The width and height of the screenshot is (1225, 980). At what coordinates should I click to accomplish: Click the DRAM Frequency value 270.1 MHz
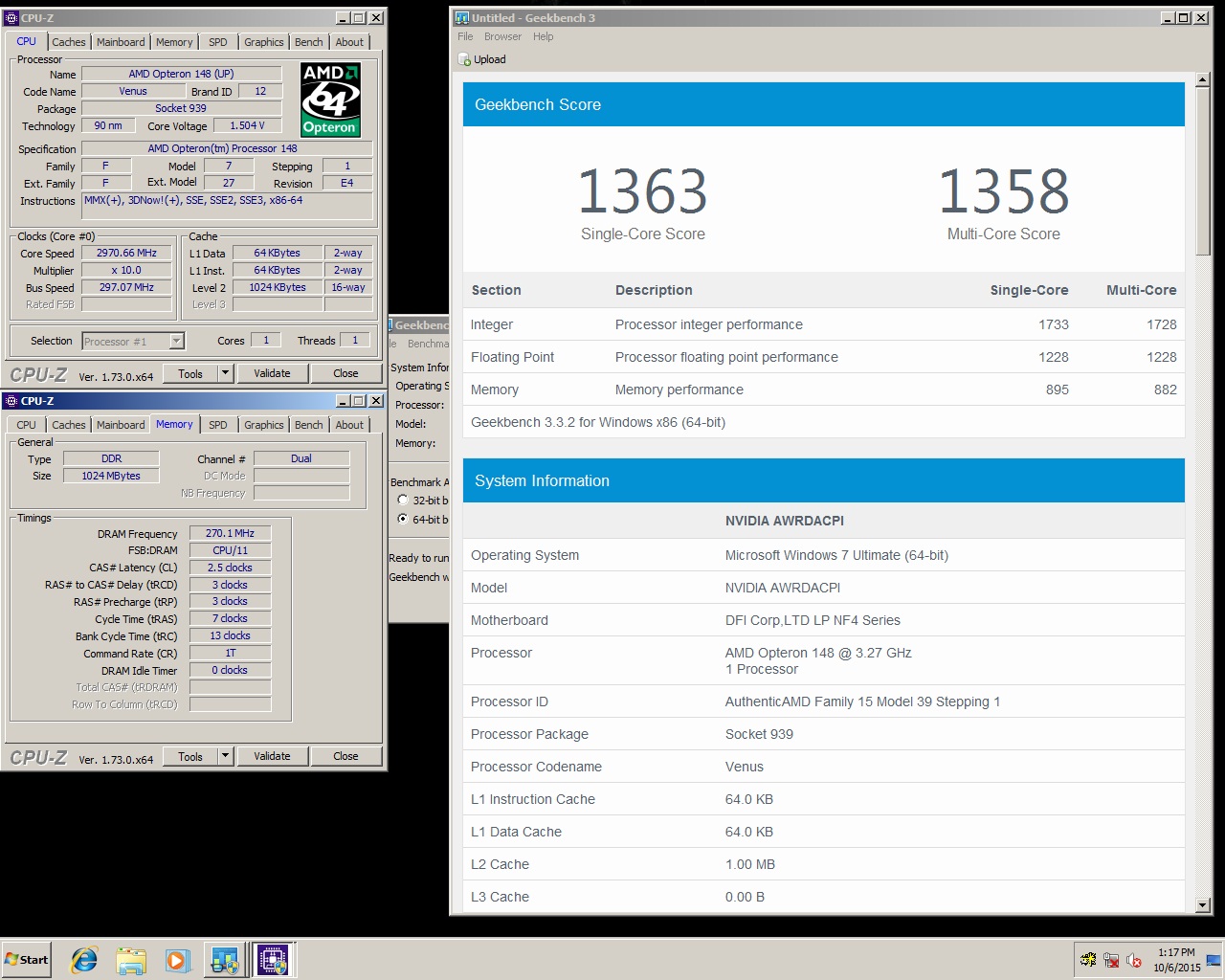coord(230,533)
